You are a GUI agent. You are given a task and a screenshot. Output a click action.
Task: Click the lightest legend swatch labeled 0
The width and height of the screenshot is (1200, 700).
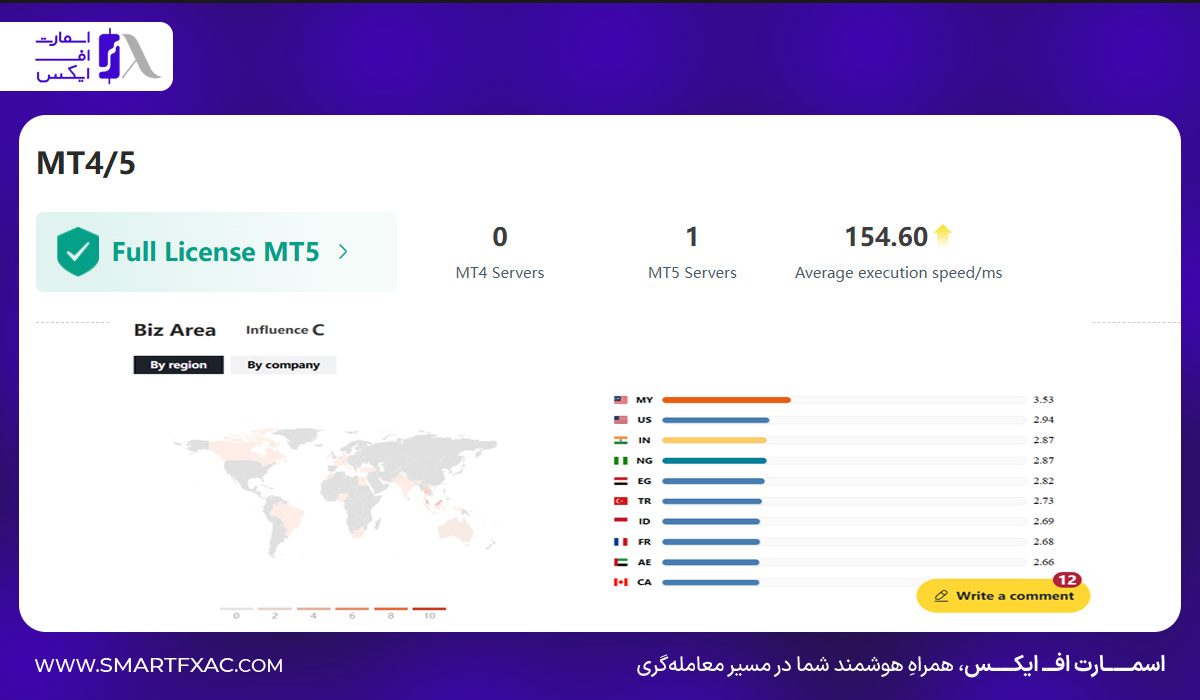(236, 608)
